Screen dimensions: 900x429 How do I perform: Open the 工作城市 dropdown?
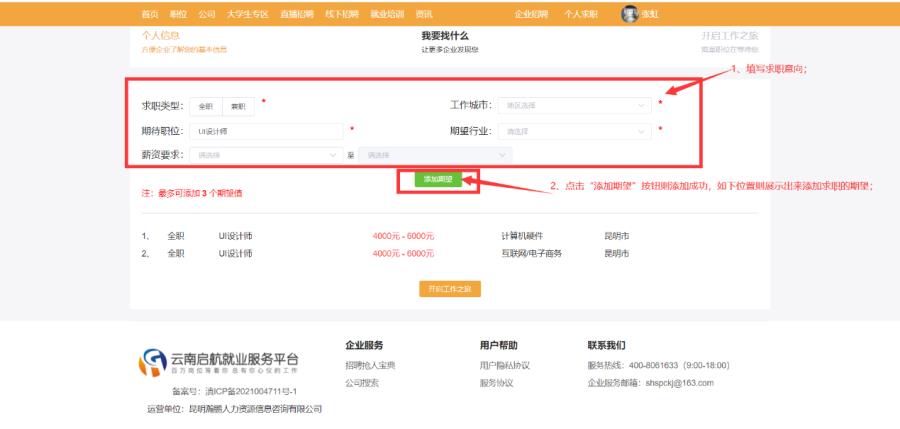574,105
